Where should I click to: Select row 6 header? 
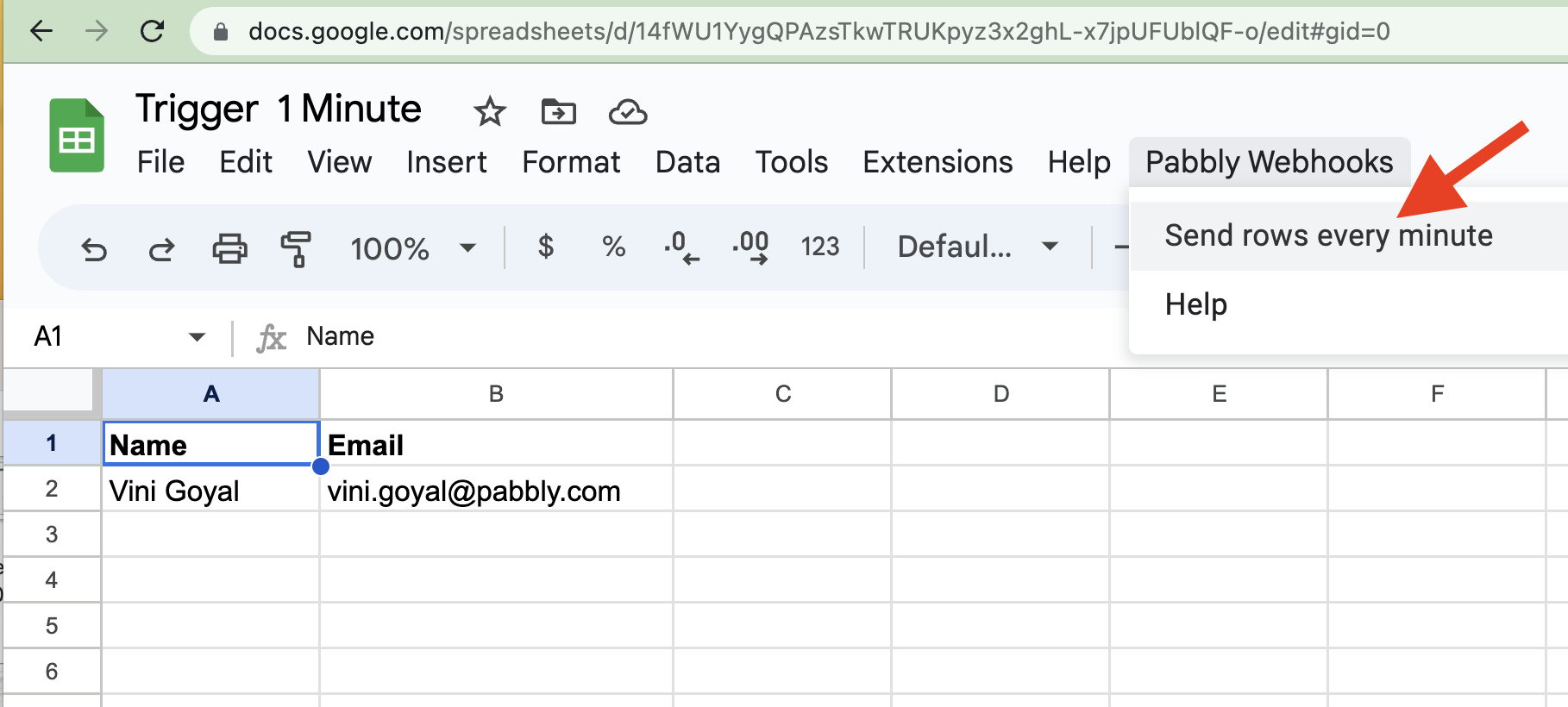tap(52, 672)
